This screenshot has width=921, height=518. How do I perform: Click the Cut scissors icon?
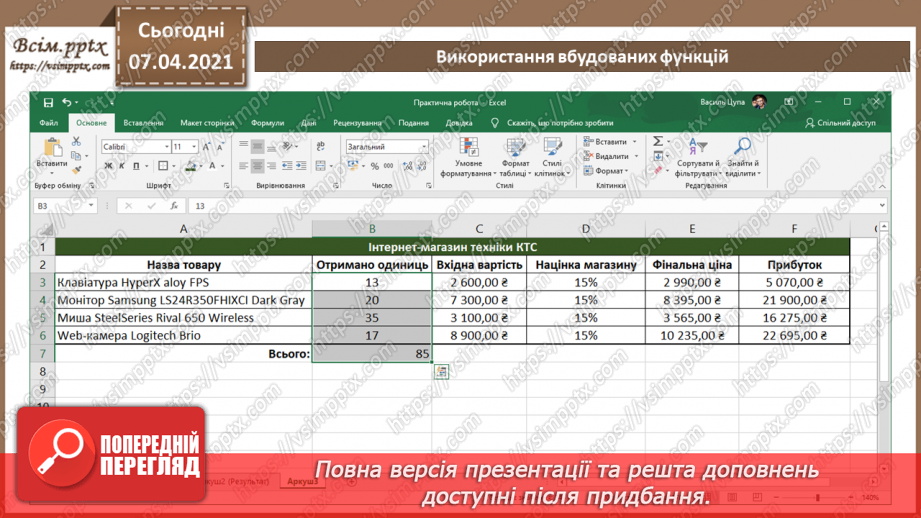tap(76, 142)
